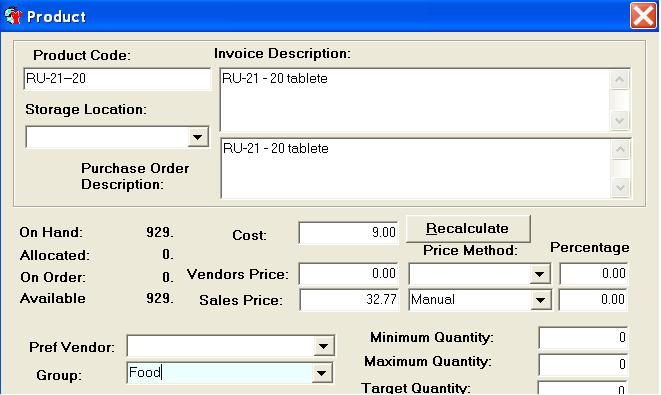Click the Invoice Description scroll down arrow
This screenshot has height=395, width=661.
[x=620, y=121]
